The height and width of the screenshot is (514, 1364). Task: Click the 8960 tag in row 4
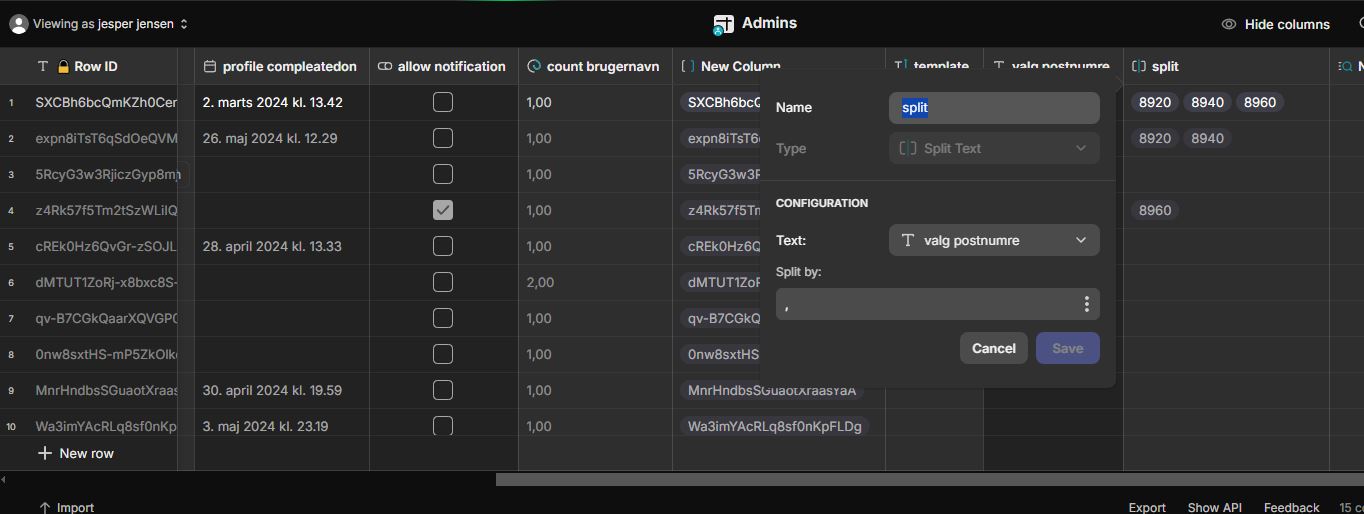click(x=1154, y=210)
